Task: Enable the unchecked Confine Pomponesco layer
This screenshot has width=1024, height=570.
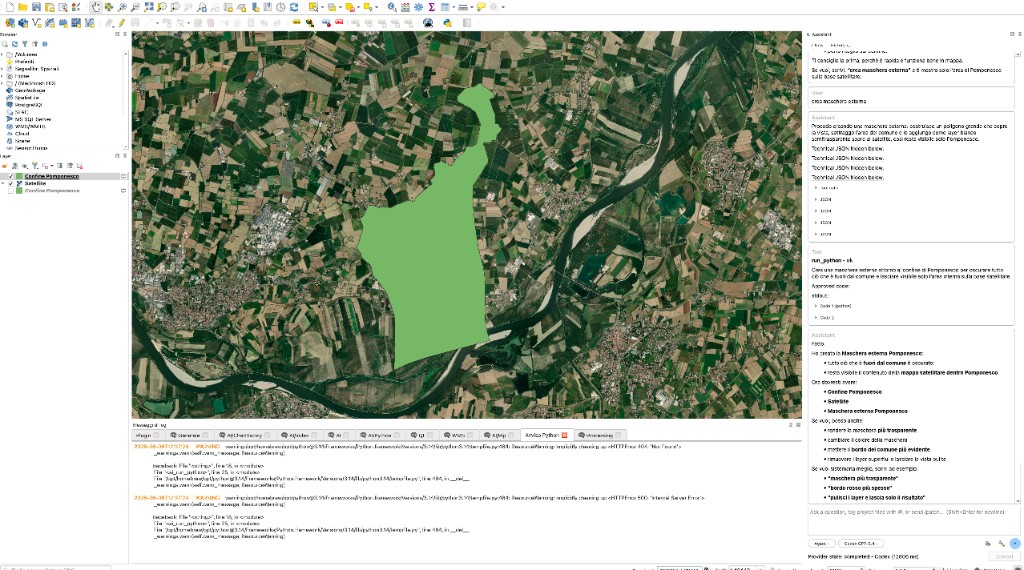Action: (10, 191)
